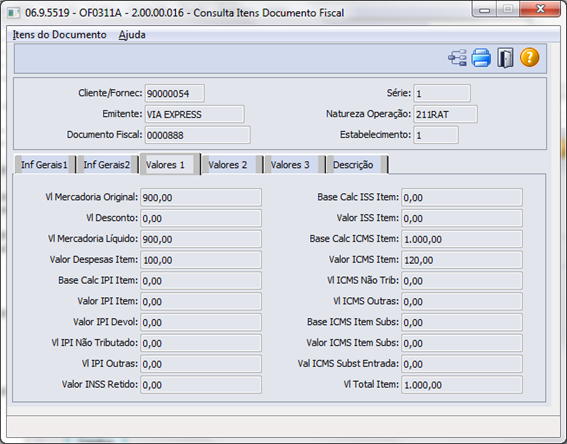Click the Valor IPI Devol field
Screen dimensions: 567x444
pos(201,322)
